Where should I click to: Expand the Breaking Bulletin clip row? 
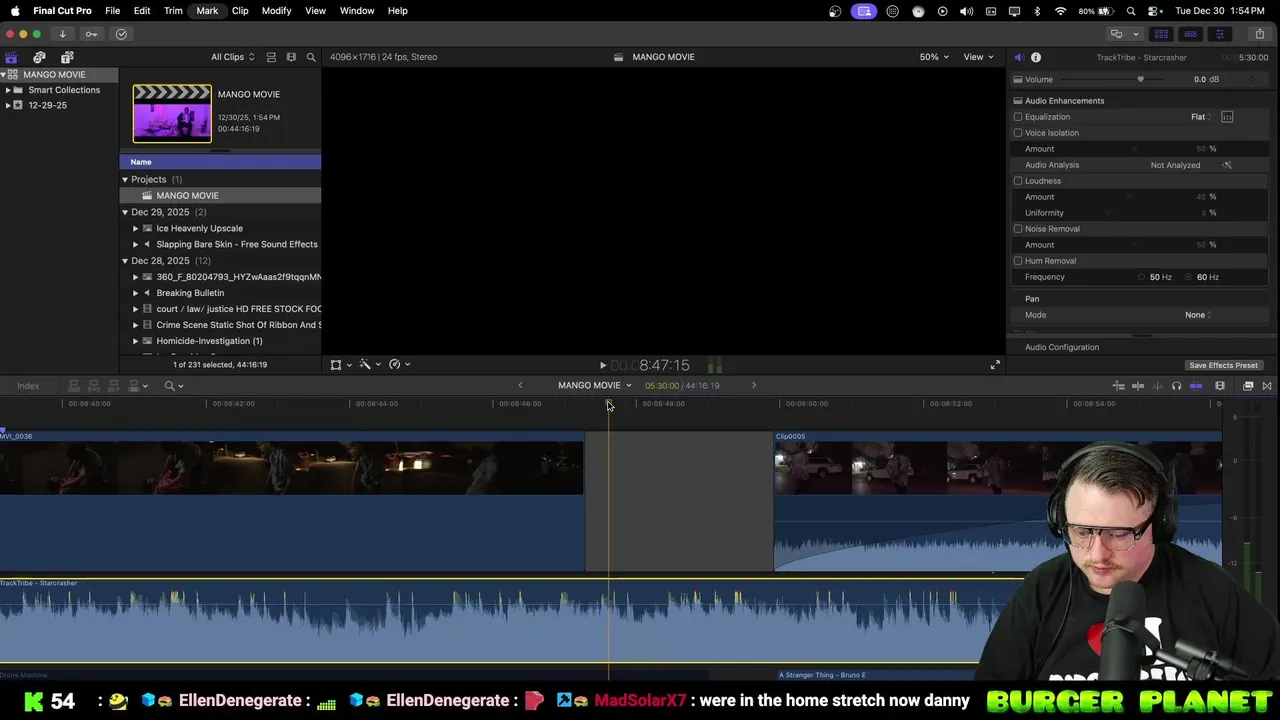click(x=136, y=293)
